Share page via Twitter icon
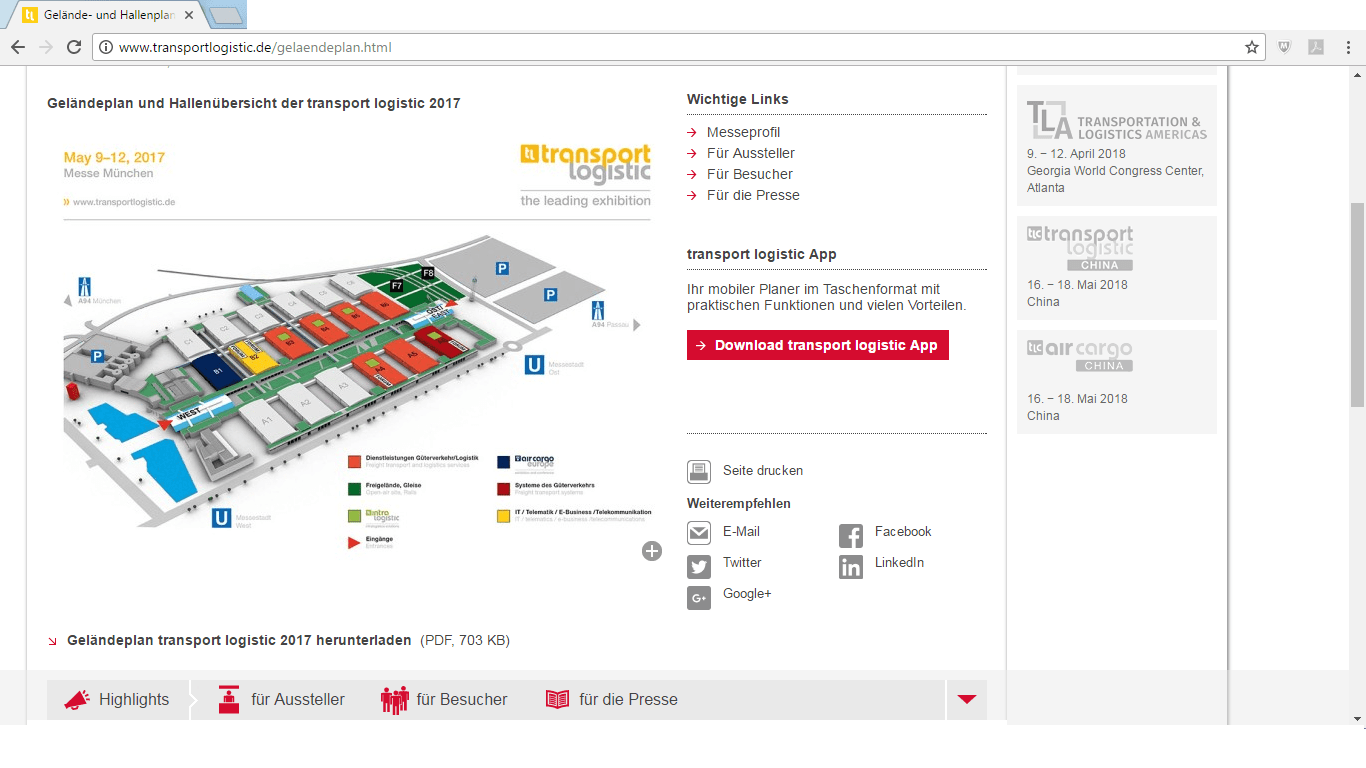 pyautogui.click(x=699, y=567)
